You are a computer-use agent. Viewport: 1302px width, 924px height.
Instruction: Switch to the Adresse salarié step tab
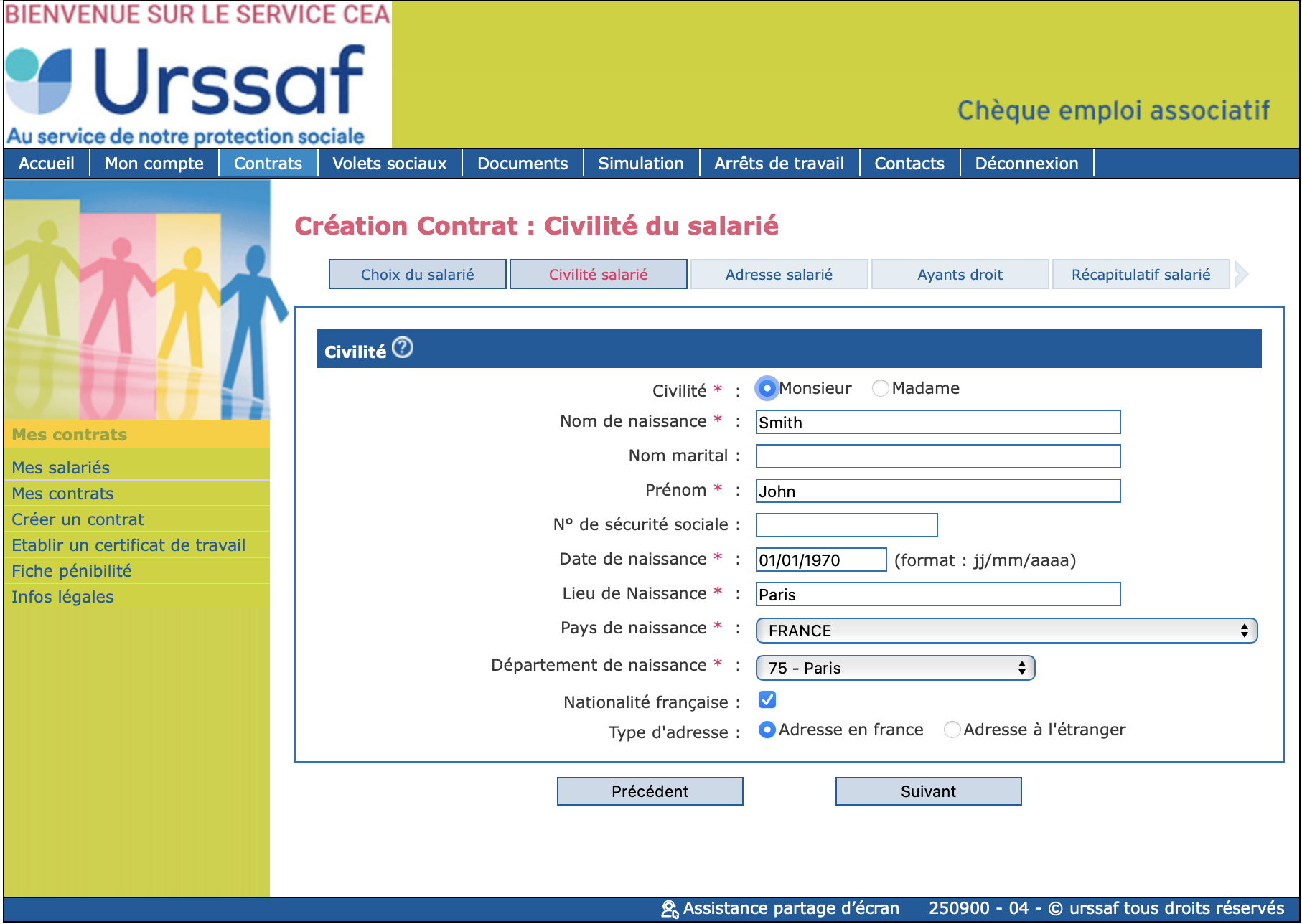(779, 275)
